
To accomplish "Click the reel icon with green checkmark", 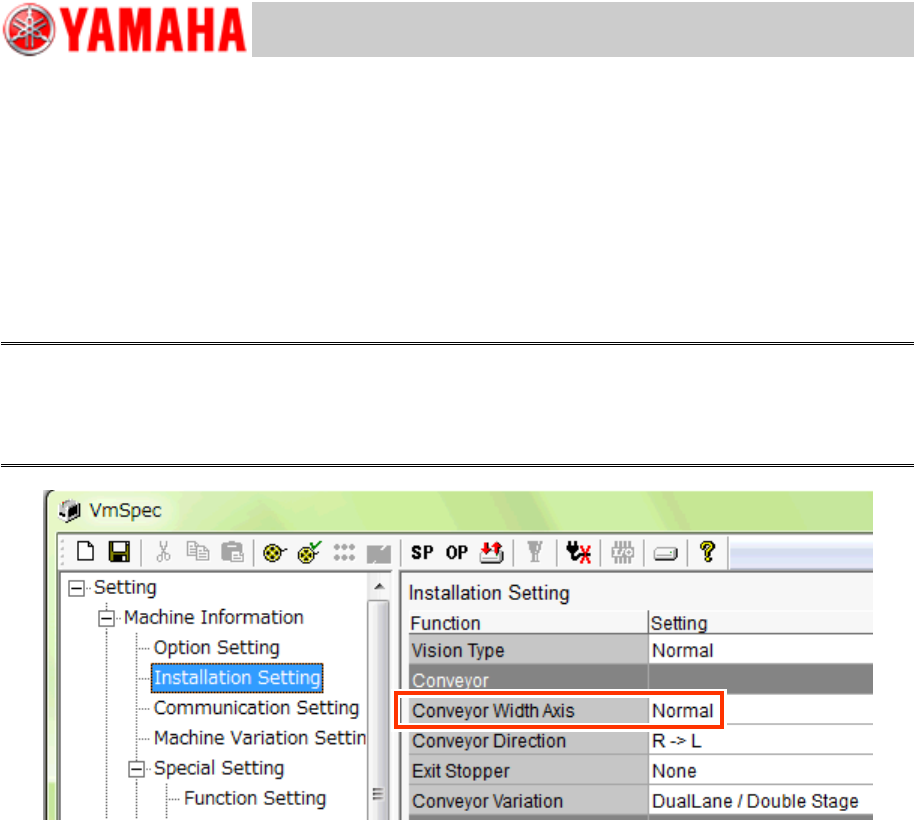I will 310,551.
